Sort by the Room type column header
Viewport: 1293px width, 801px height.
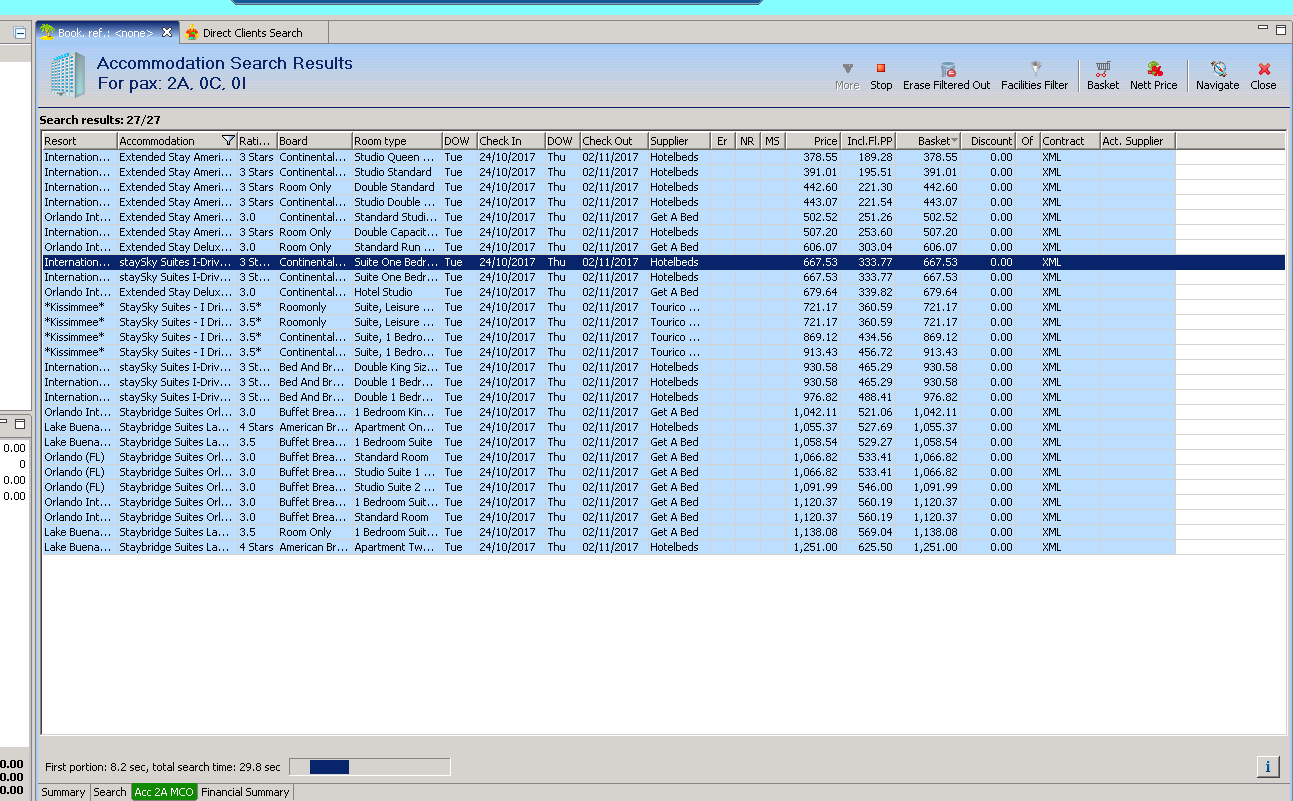click(397, 141)
